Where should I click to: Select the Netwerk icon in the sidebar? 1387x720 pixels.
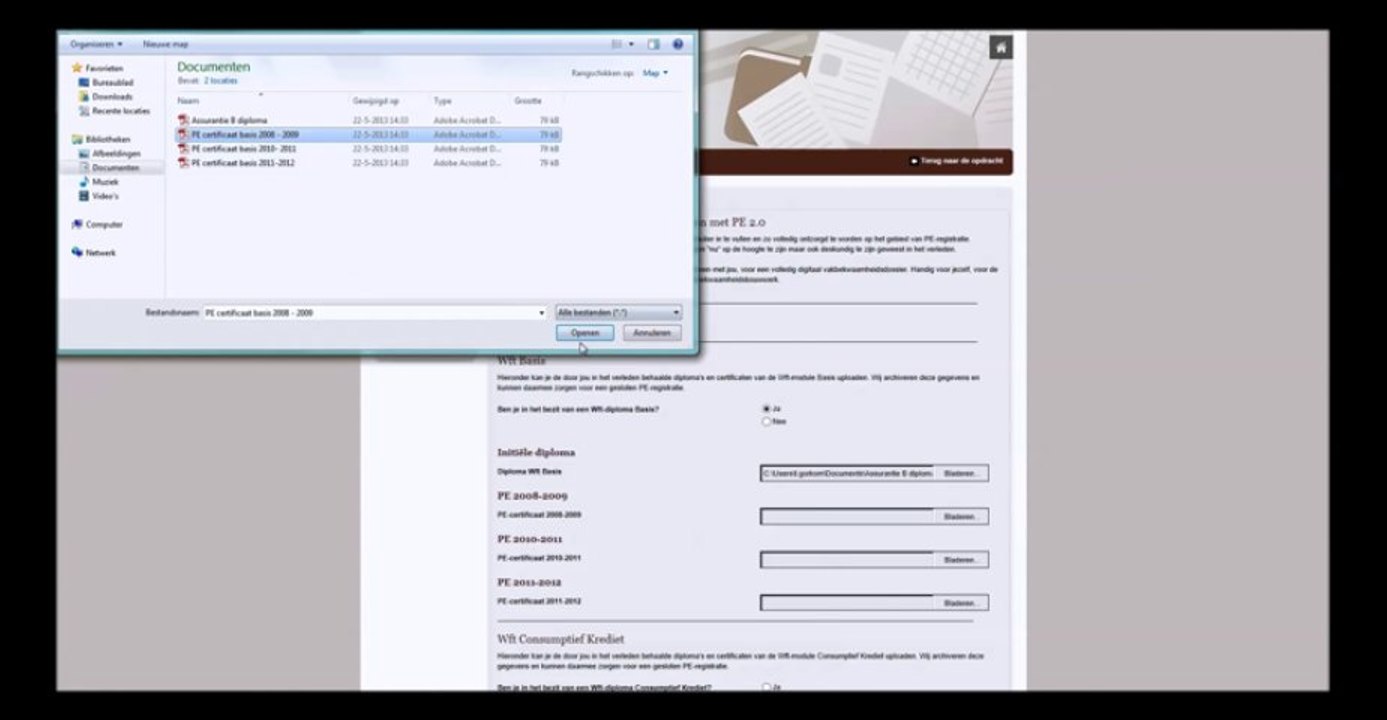tap(77, 253)
